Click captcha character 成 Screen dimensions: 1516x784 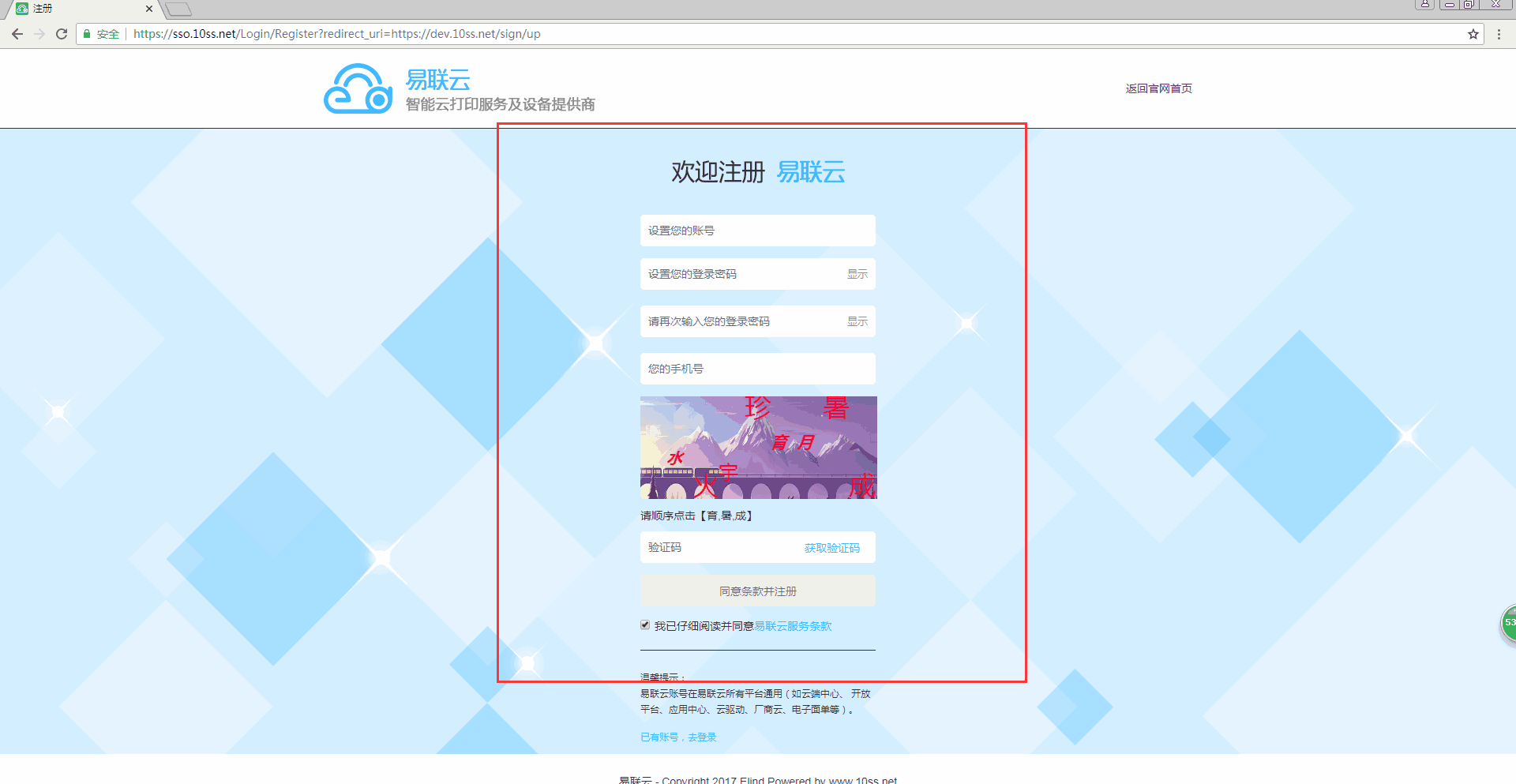[x=863, y=486]
